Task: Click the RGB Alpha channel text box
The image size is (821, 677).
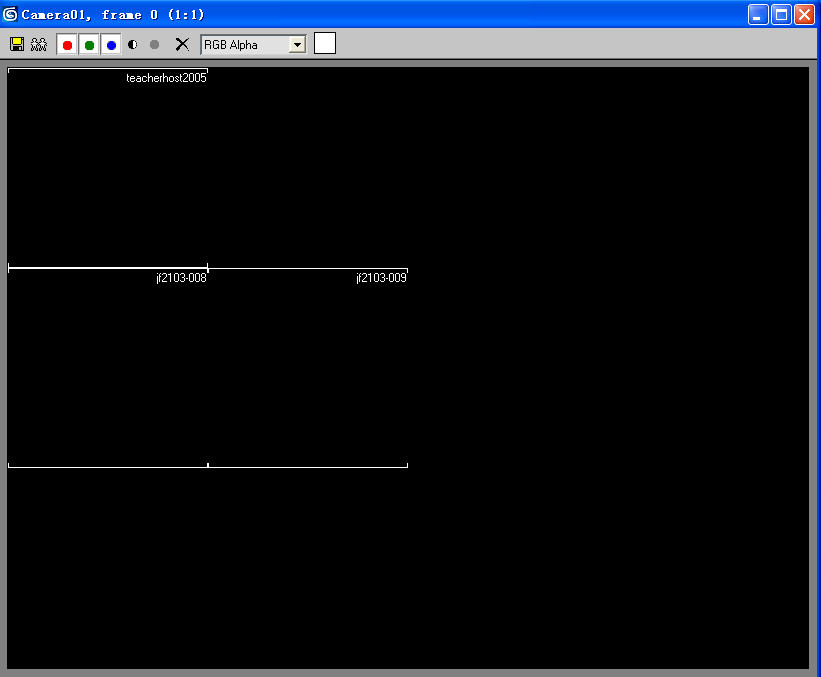Action: point(245,45)
